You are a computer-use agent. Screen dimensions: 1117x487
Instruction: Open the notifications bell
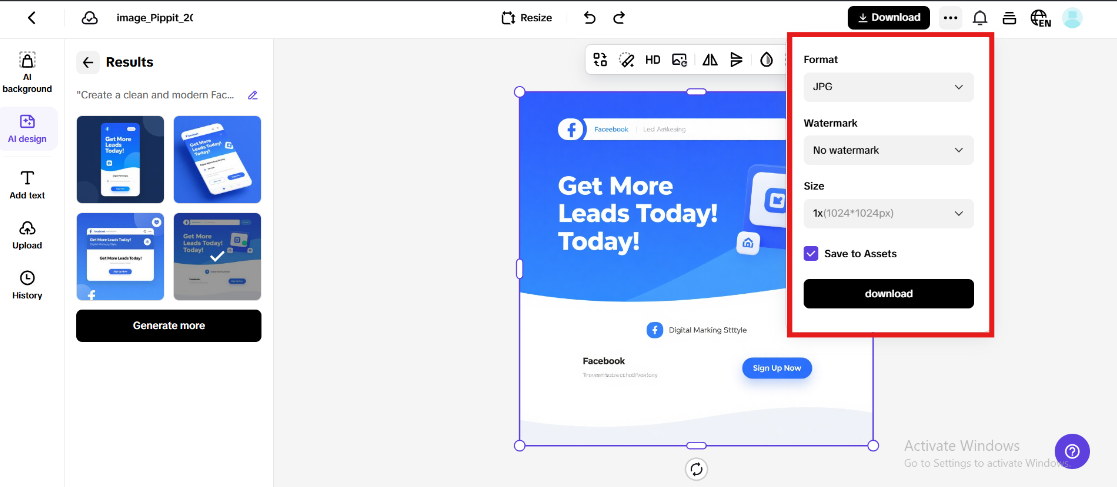980,18
